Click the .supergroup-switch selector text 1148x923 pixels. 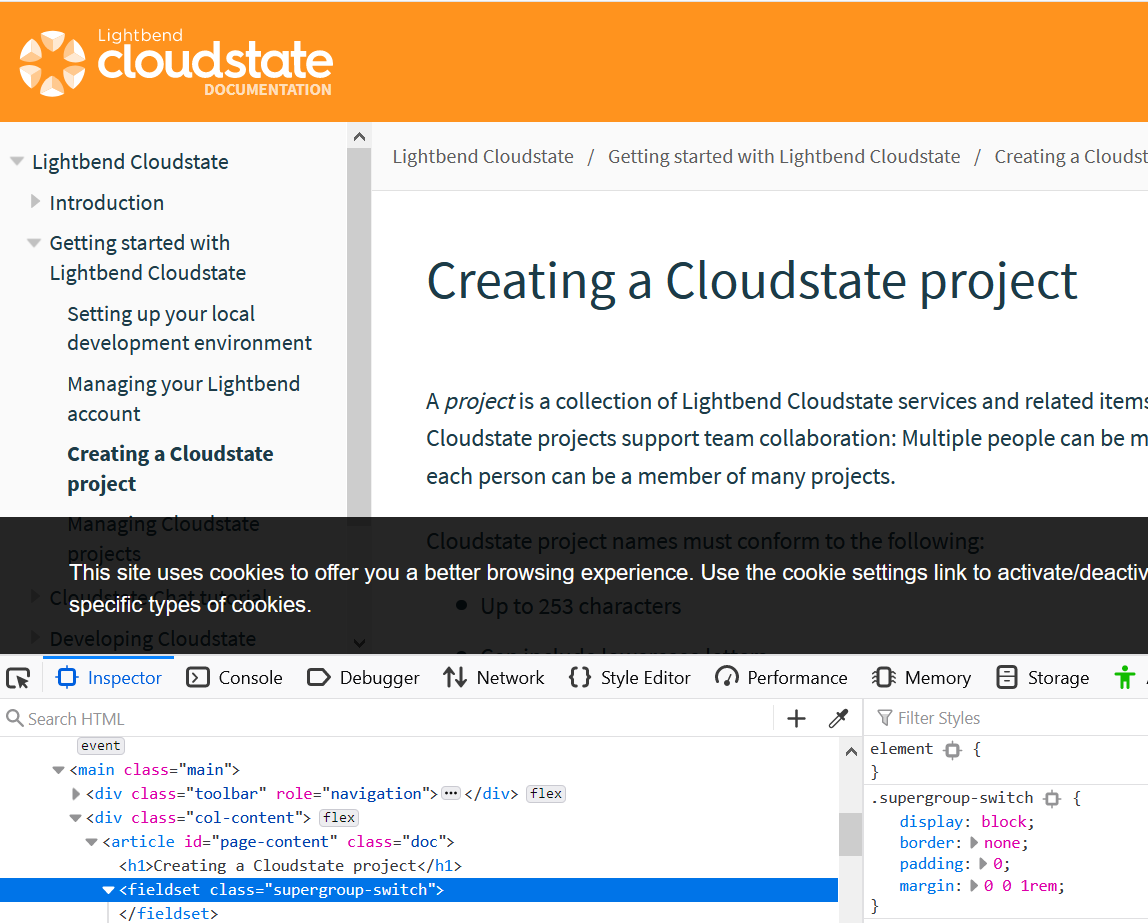coord(952,798)
